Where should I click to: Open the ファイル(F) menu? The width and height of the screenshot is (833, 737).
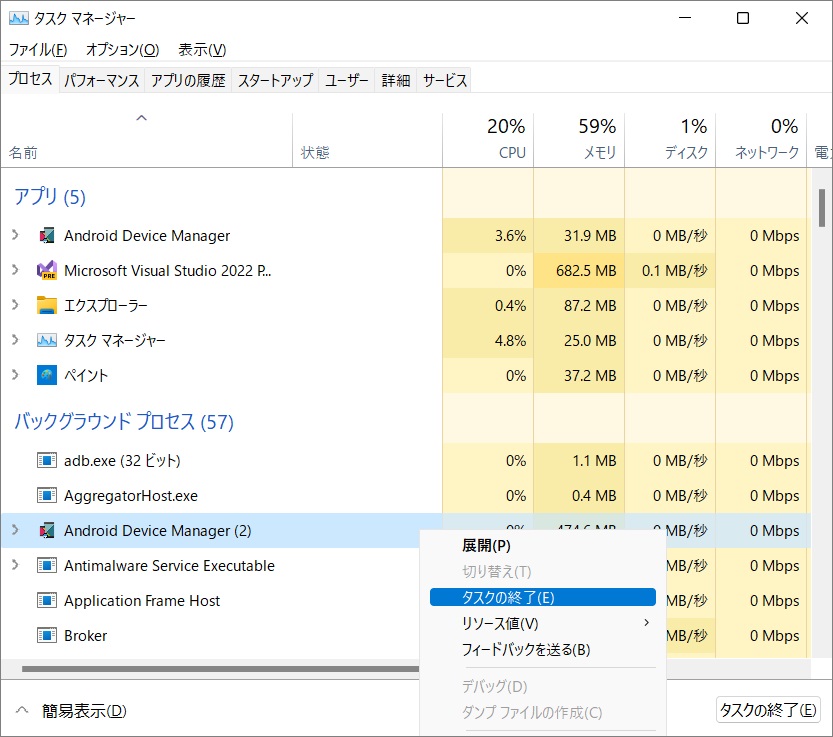(x=38, y=50)
